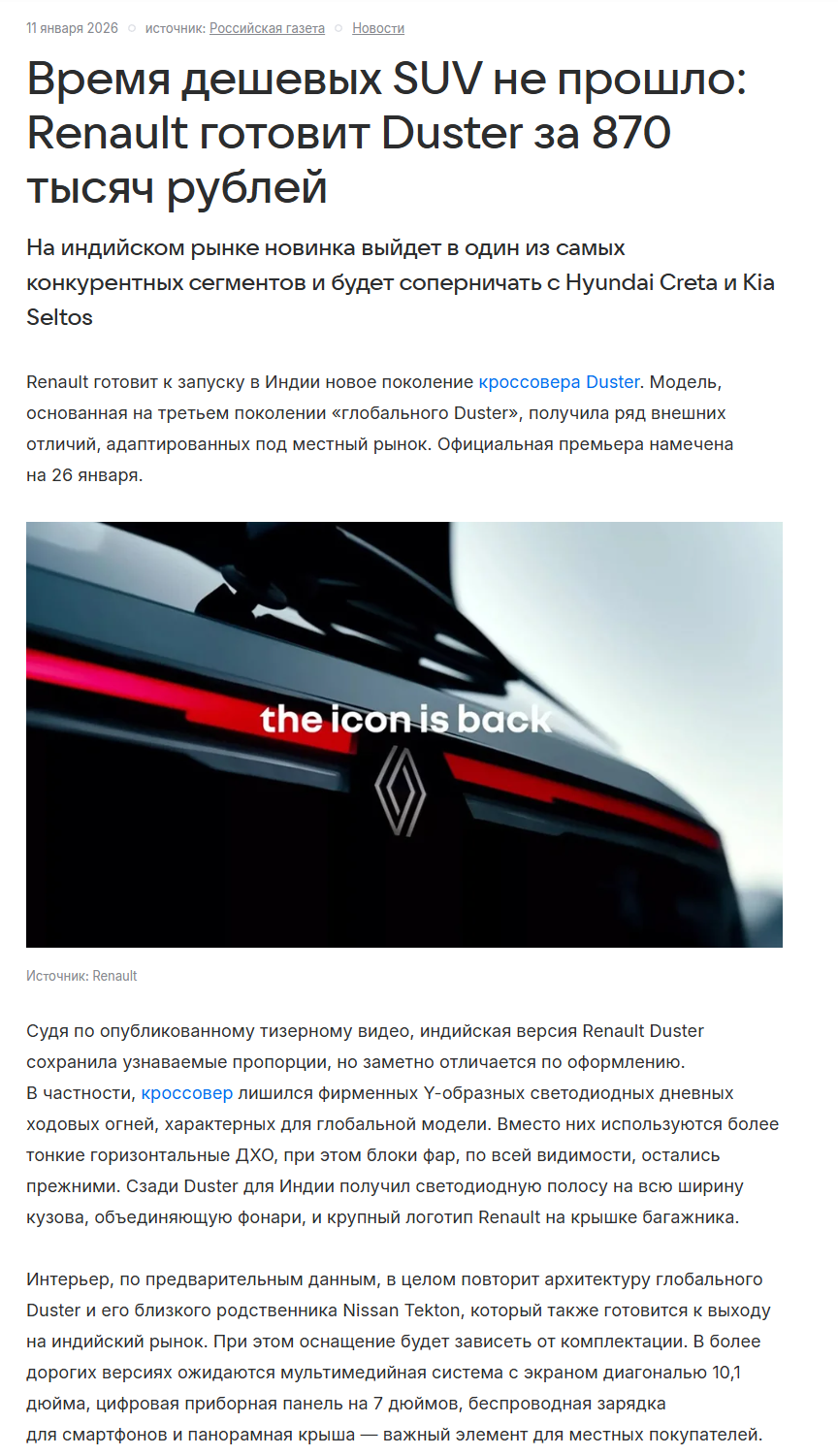The image size is (838, 1456).
Task: Click the date '11 января 2026'
Action: tap(72, 28)
